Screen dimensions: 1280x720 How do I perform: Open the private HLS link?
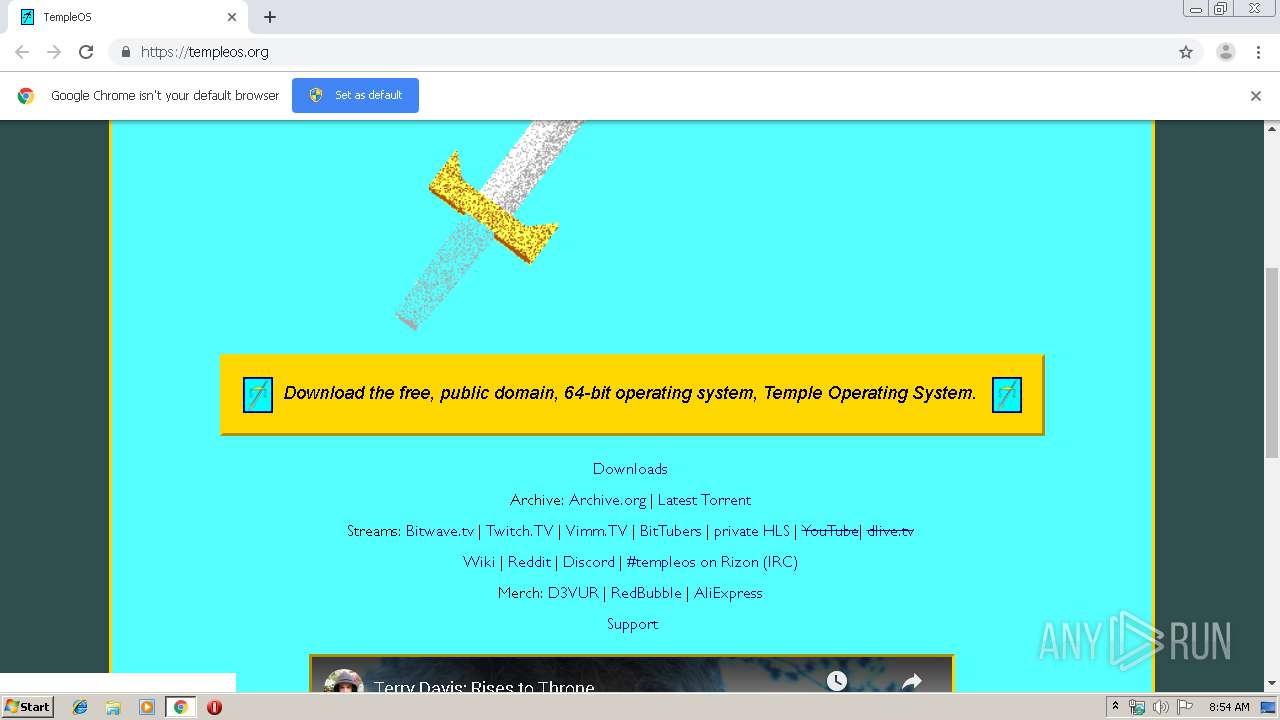coord(752,531)
